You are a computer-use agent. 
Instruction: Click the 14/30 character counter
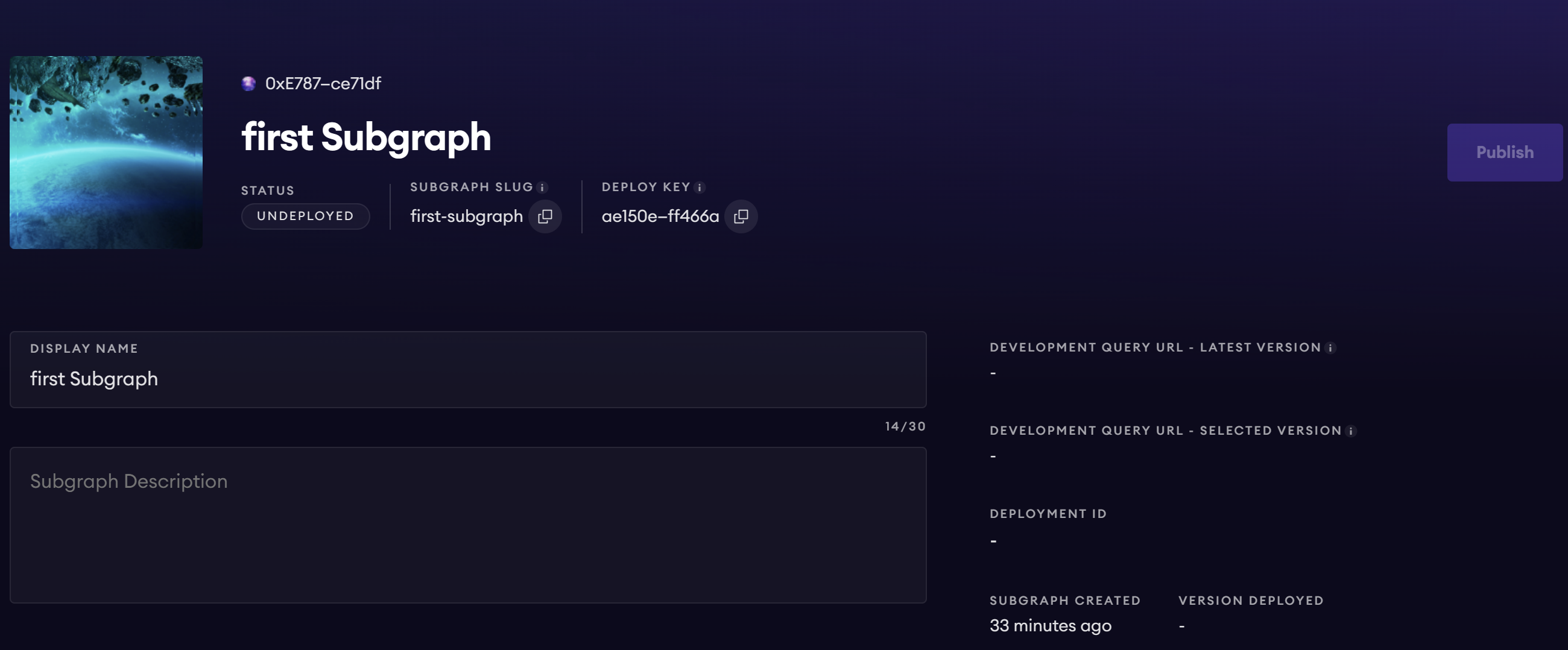(905, 427)
